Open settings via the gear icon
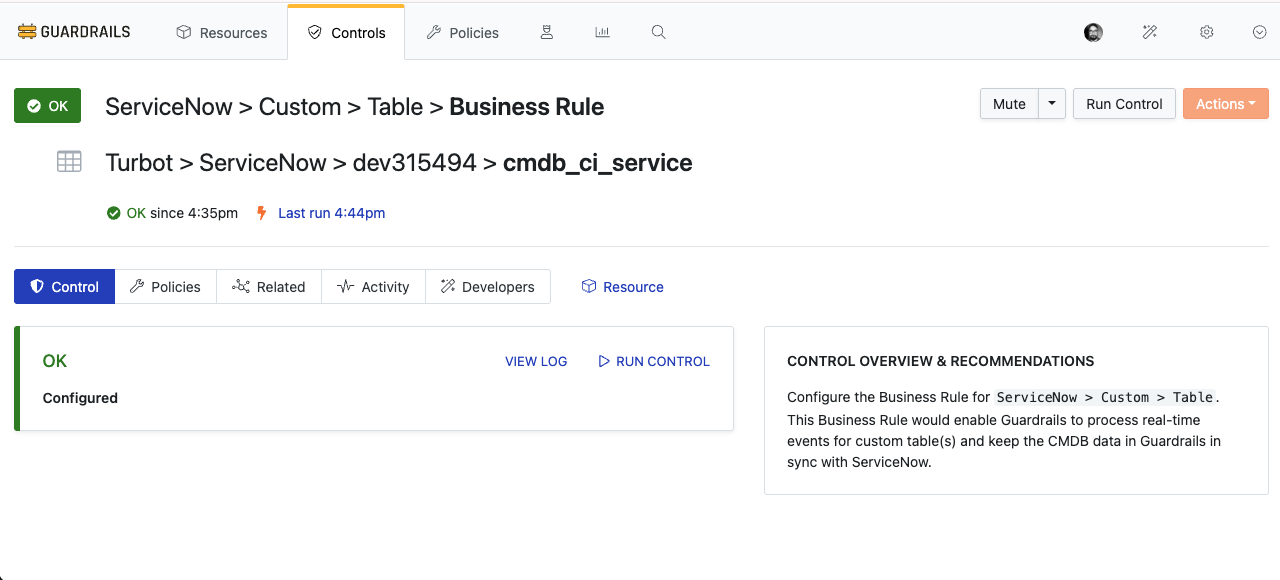1280x580 pixels. (x=1206, y=32)
